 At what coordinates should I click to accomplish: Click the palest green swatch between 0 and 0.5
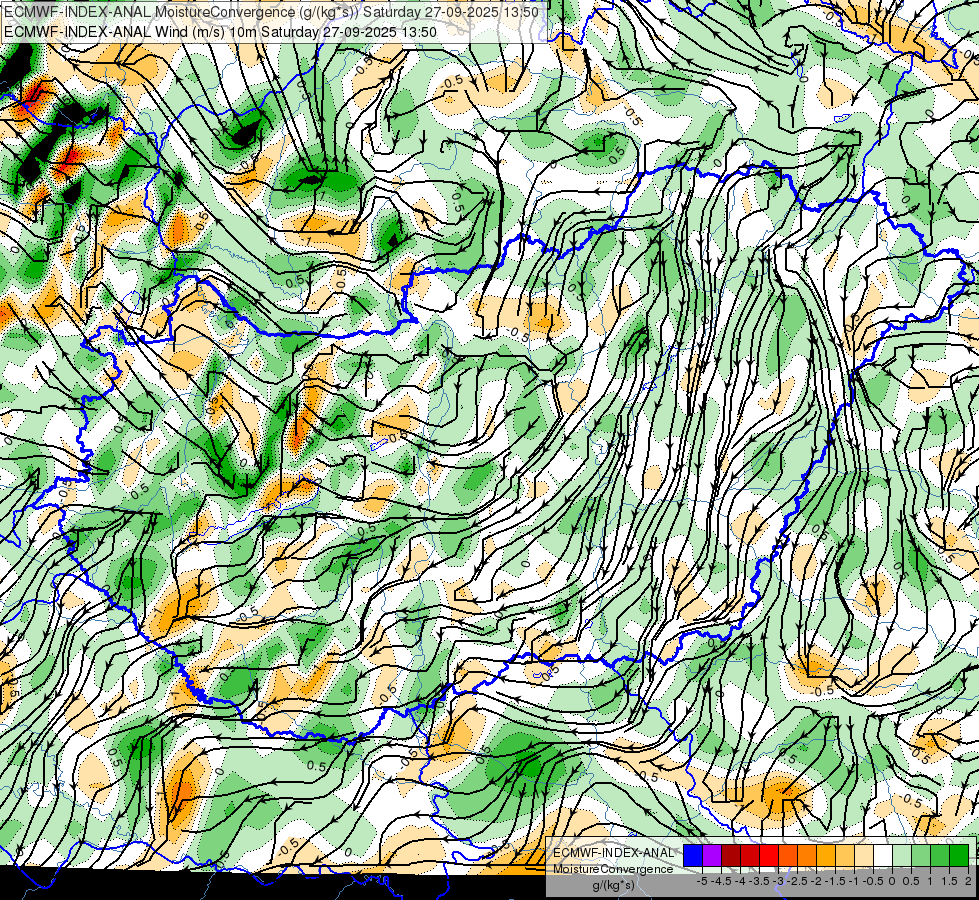coord(902,855)
